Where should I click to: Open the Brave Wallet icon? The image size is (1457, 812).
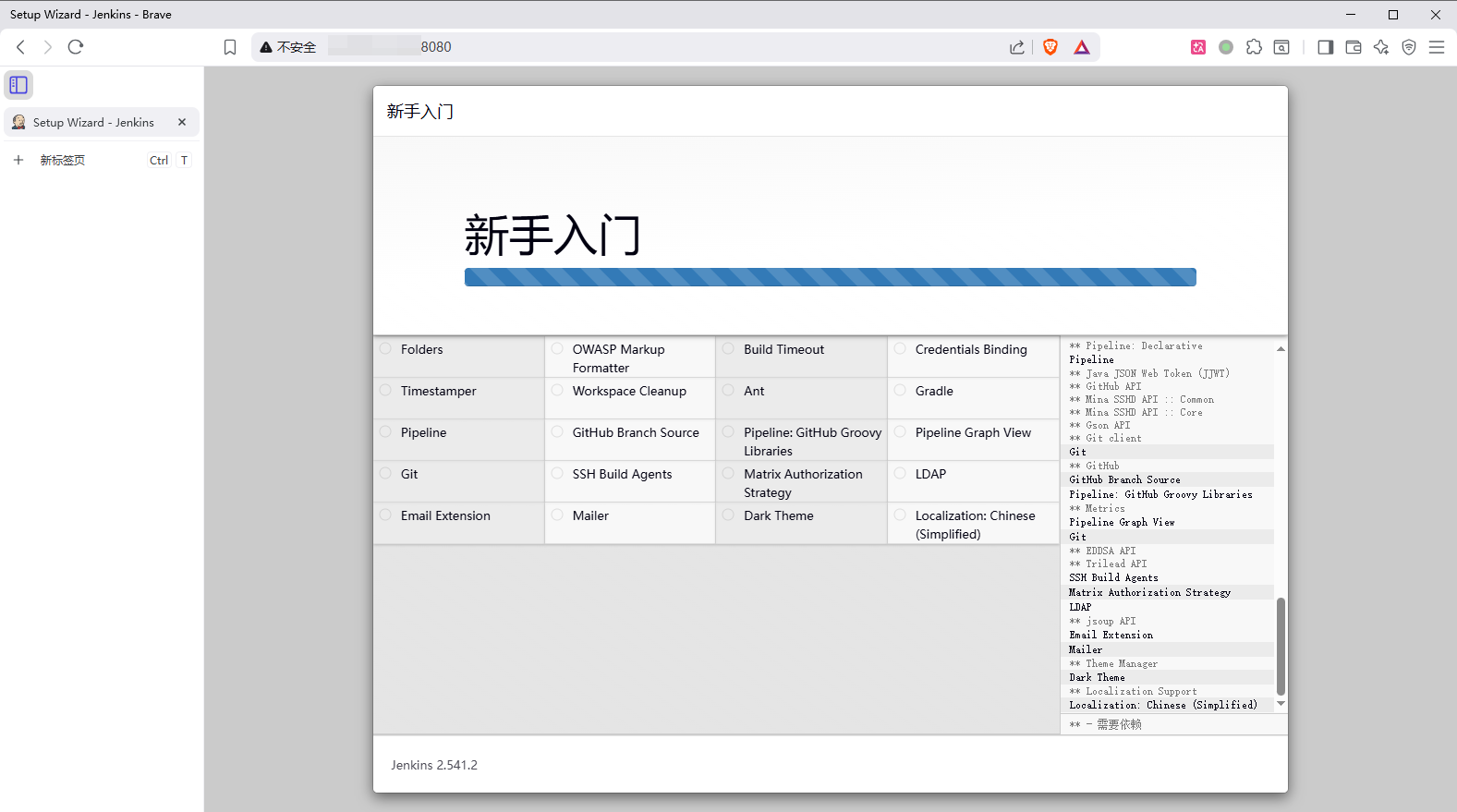[x=1354, y=47]
